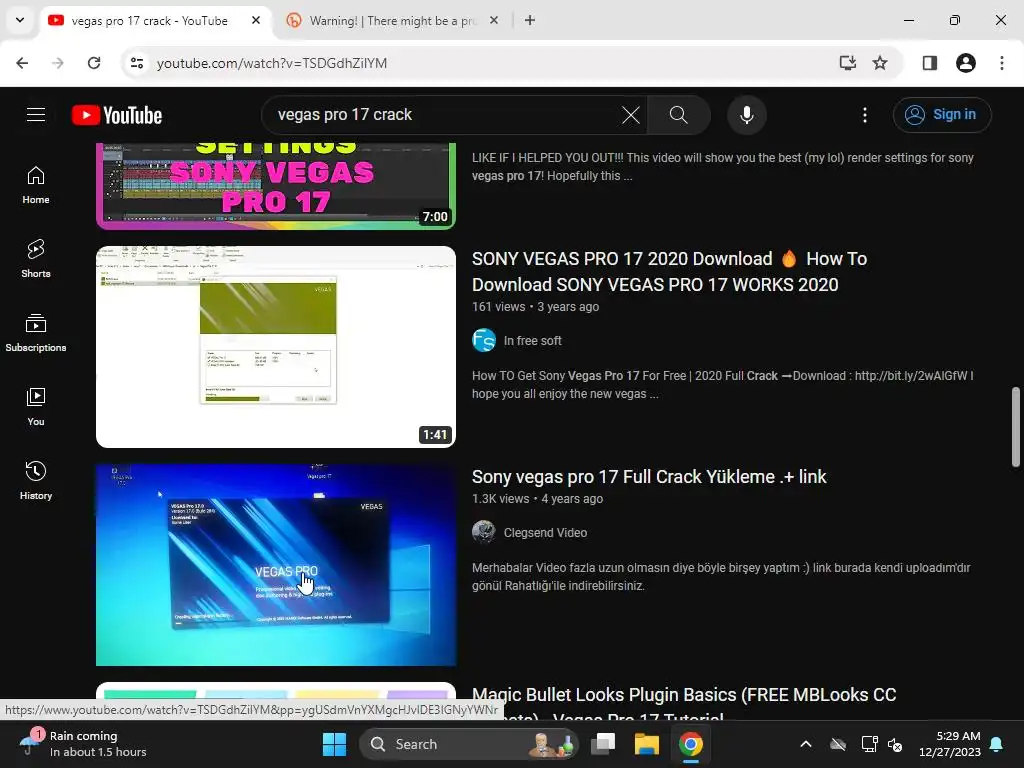The width and height of the screenshot is (1024, 768).
Task: Click the Clegsend Video channel avatar
Action: [484, 532]
